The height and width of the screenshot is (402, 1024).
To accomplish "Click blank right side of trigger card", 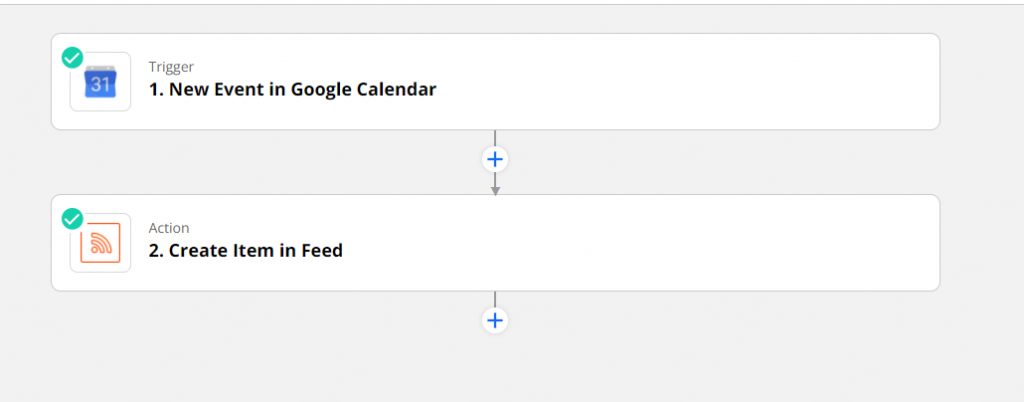I will 718,82.
